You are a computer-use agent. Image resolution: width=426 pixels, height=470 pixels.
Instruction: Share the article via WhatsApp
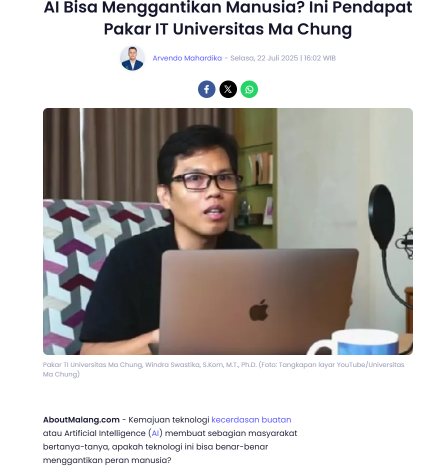point(249,89)
